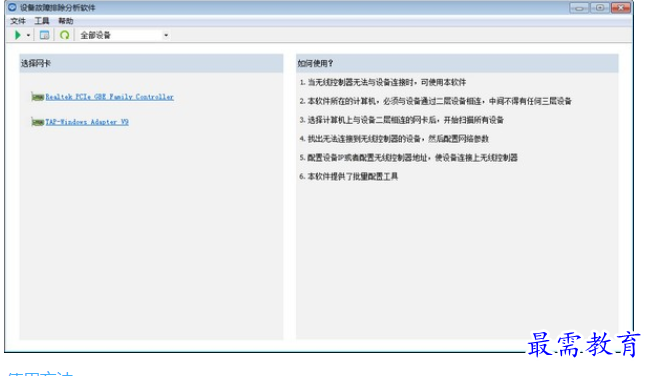Open the 帮助 menu
649x376 pixels.
[x=65, y=21]
